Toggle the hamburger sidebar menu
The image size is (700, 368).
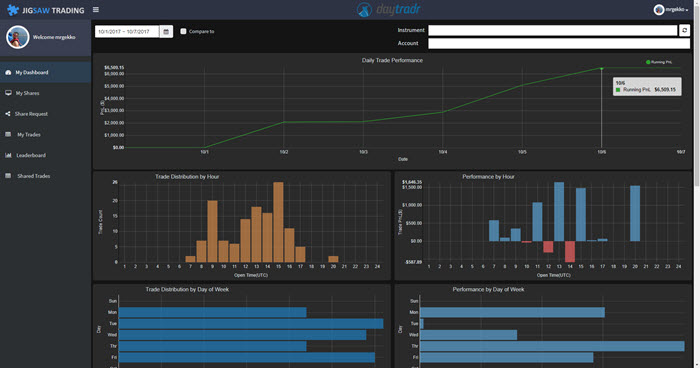pos(96,9)
